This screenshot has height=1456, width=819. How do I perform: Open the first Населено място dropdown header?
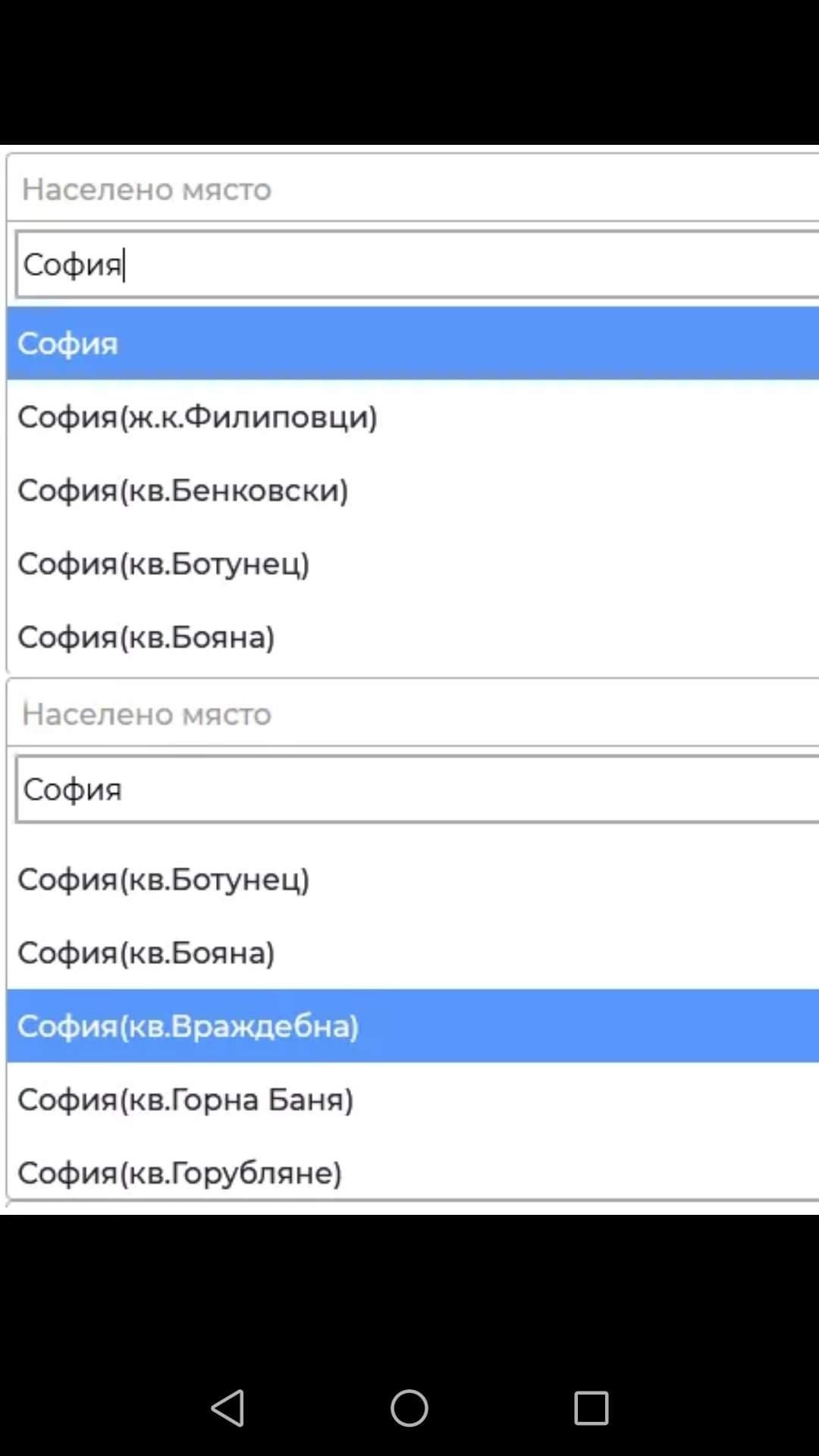point(409,190)
